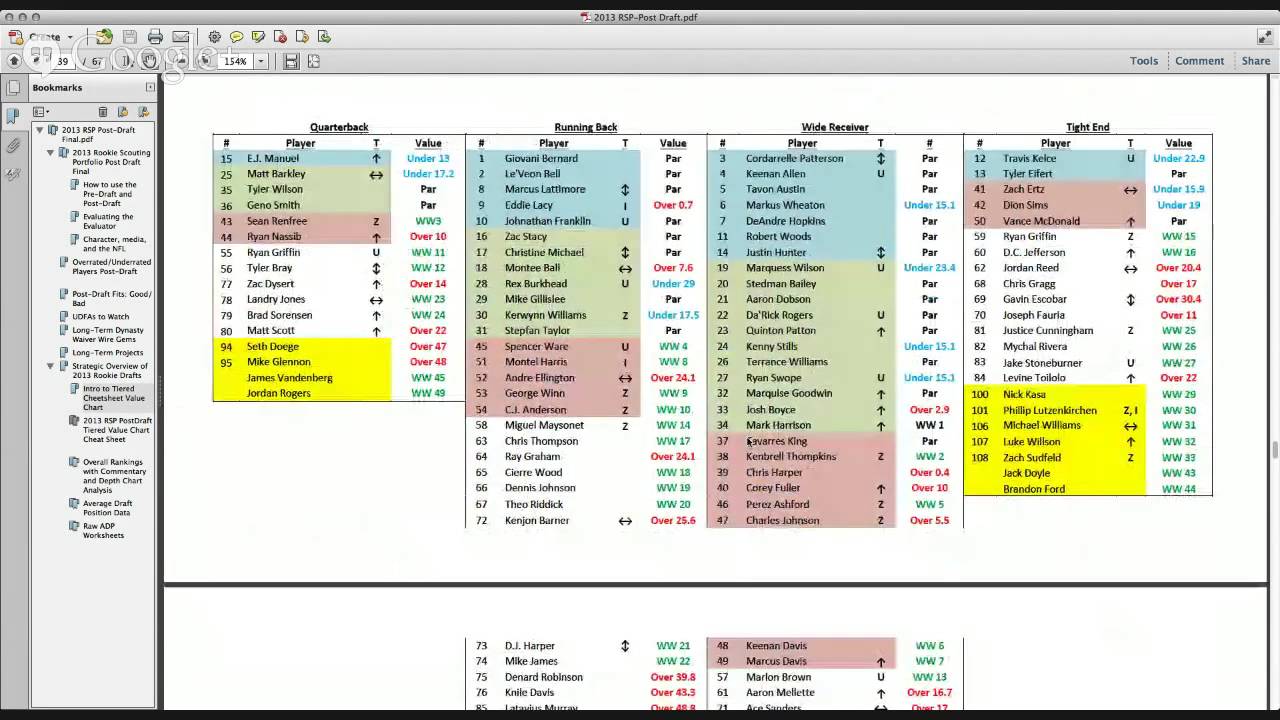Image resolution: width=1280 pixels, height=720 pixels.
Task: Open bookmark Long-Term Dynasty Waiver Wire Gems
Action: 108,334
